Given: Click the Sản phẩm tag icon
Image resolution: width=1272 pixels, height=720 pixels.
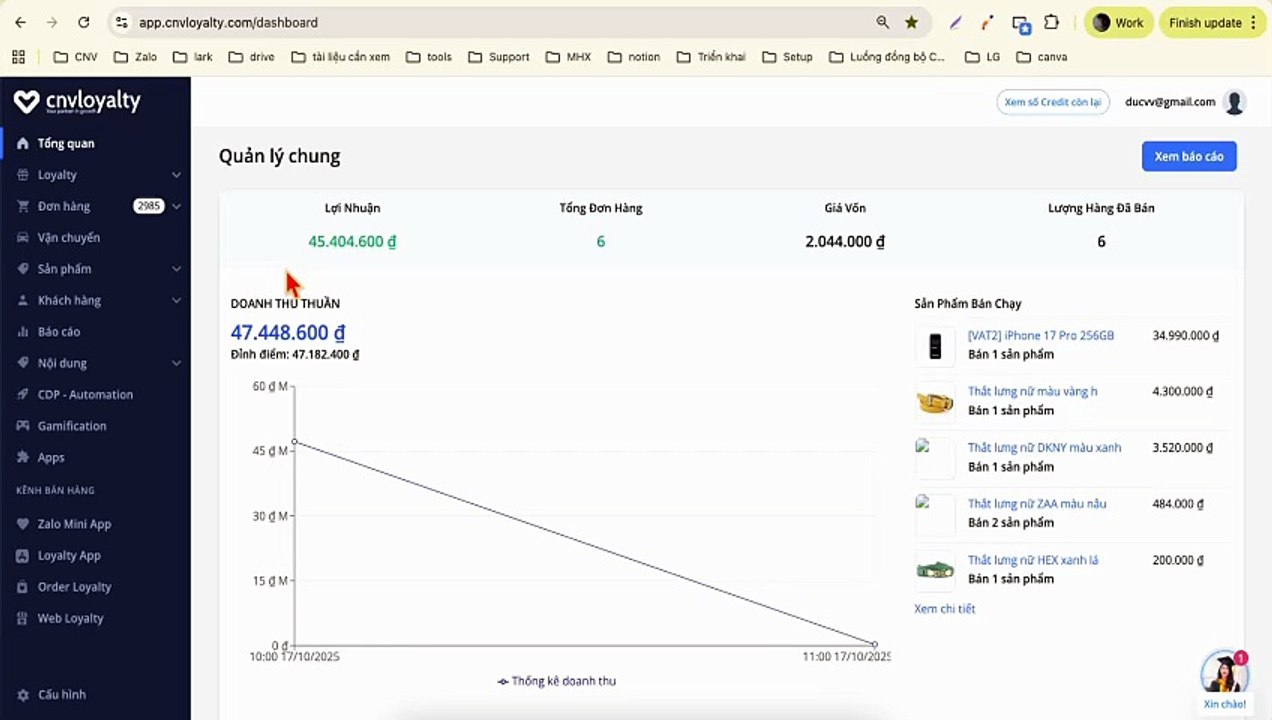Looking at the screenshot, I should 23,269.
